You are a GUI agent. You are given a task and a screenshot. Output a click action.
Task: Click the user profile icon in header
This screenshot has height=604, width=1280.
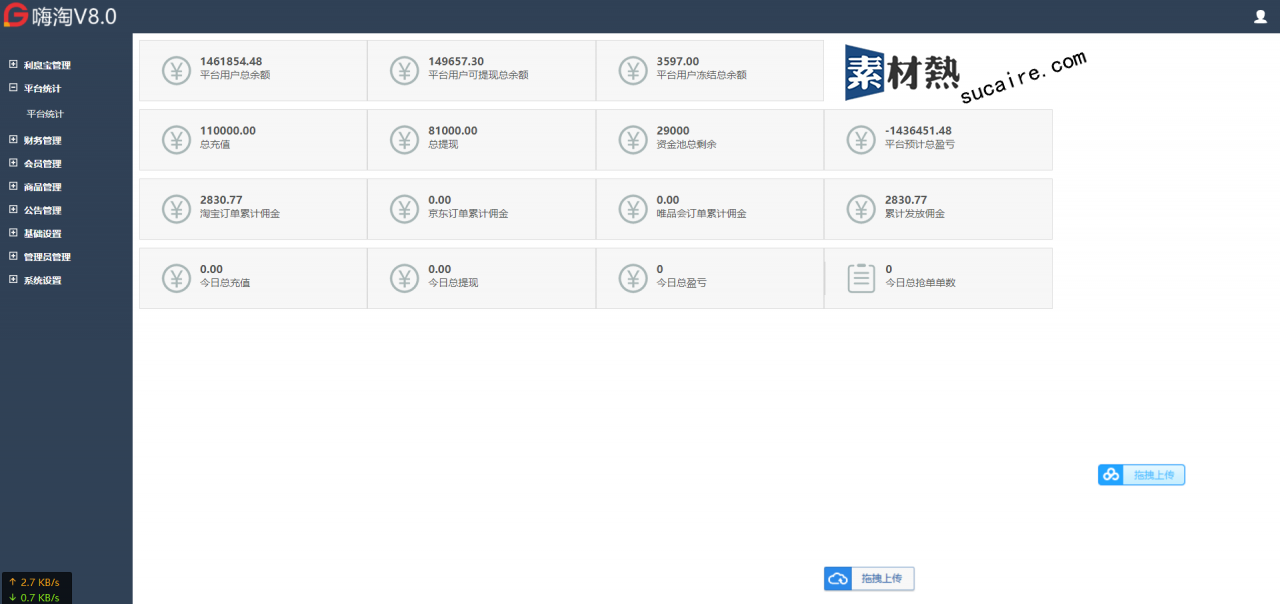point(1260,16)
